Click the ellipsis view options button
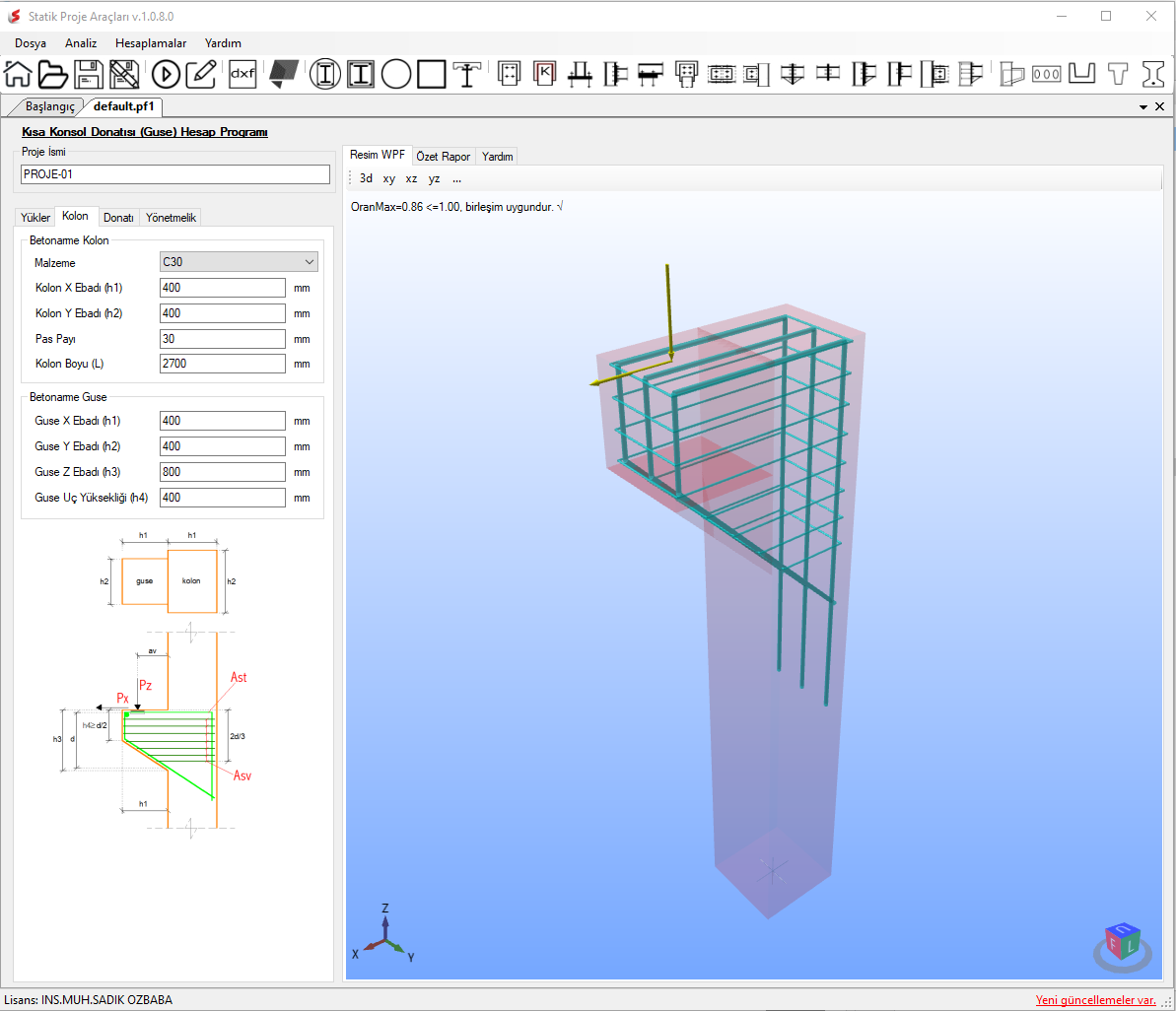The width and height of the screenshot is (1176, 1011). [x=456, y=178]
